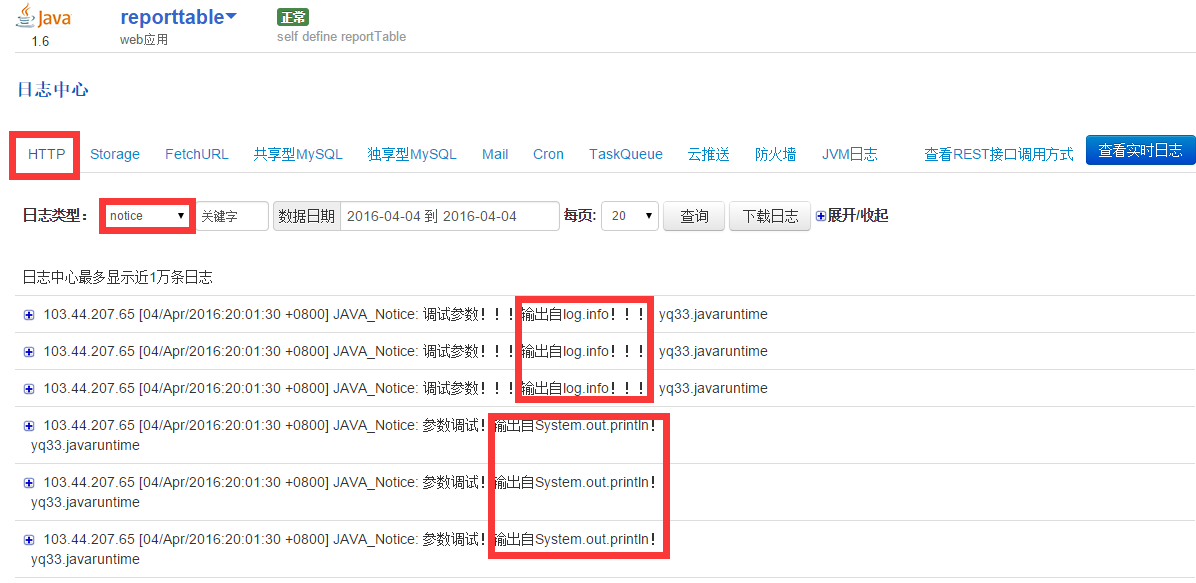
Task: Open the 防火墙 tab
Action: click(x=776, y=154)
